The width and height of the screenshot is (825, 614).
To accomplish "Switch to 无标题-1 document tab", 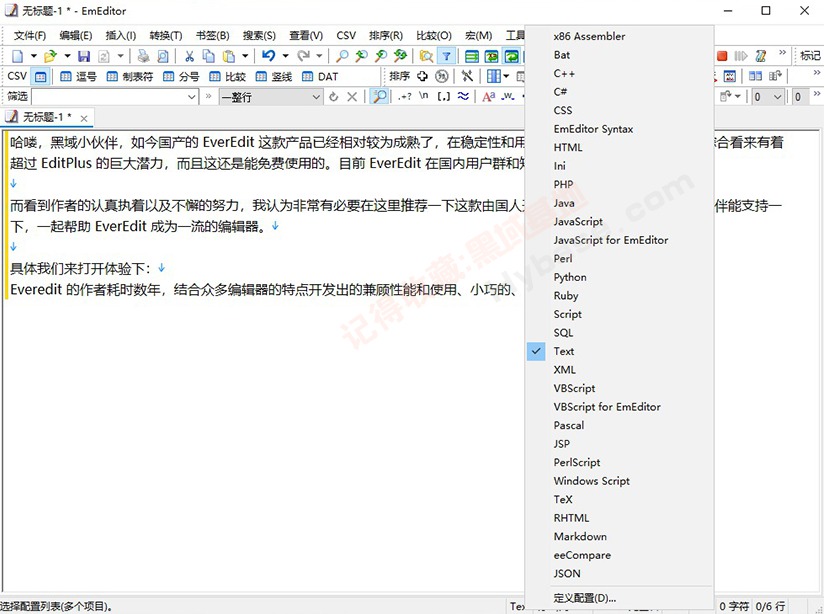I will [47, 117].
